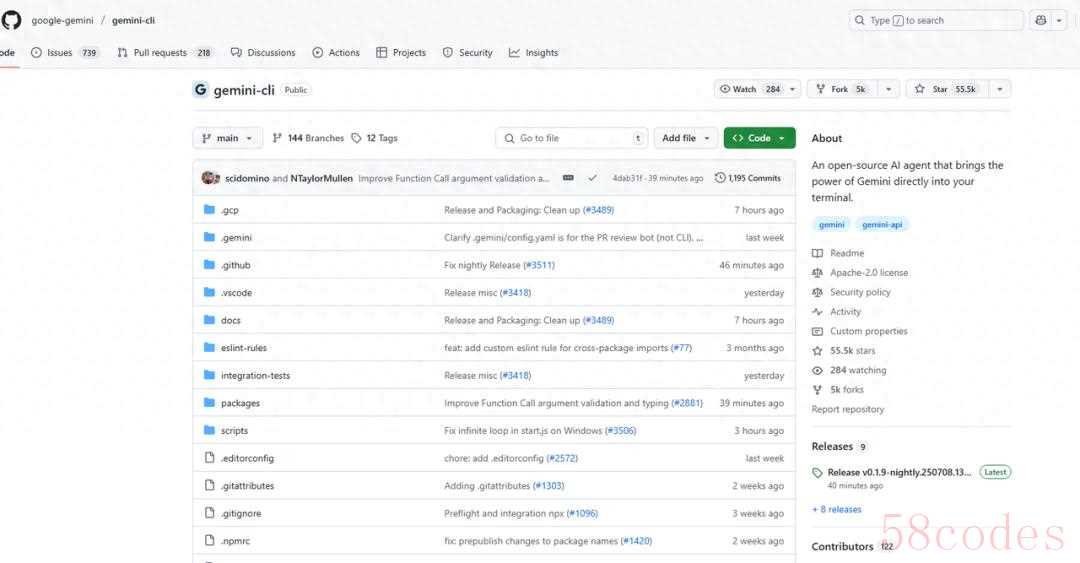
Task: Open the .gcp folder
Action: [229, 210]
